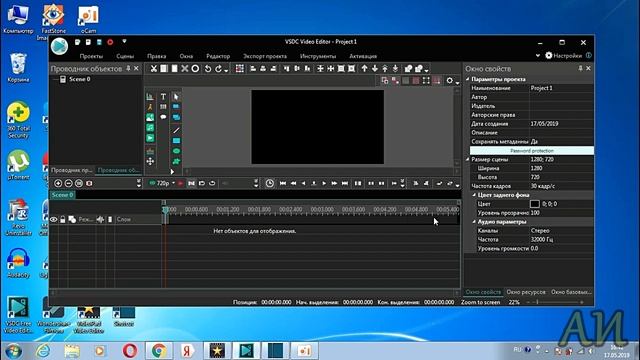Open the Redo history dropdown arrow
Screen dimensions: 640x360
tap(226, 71)
